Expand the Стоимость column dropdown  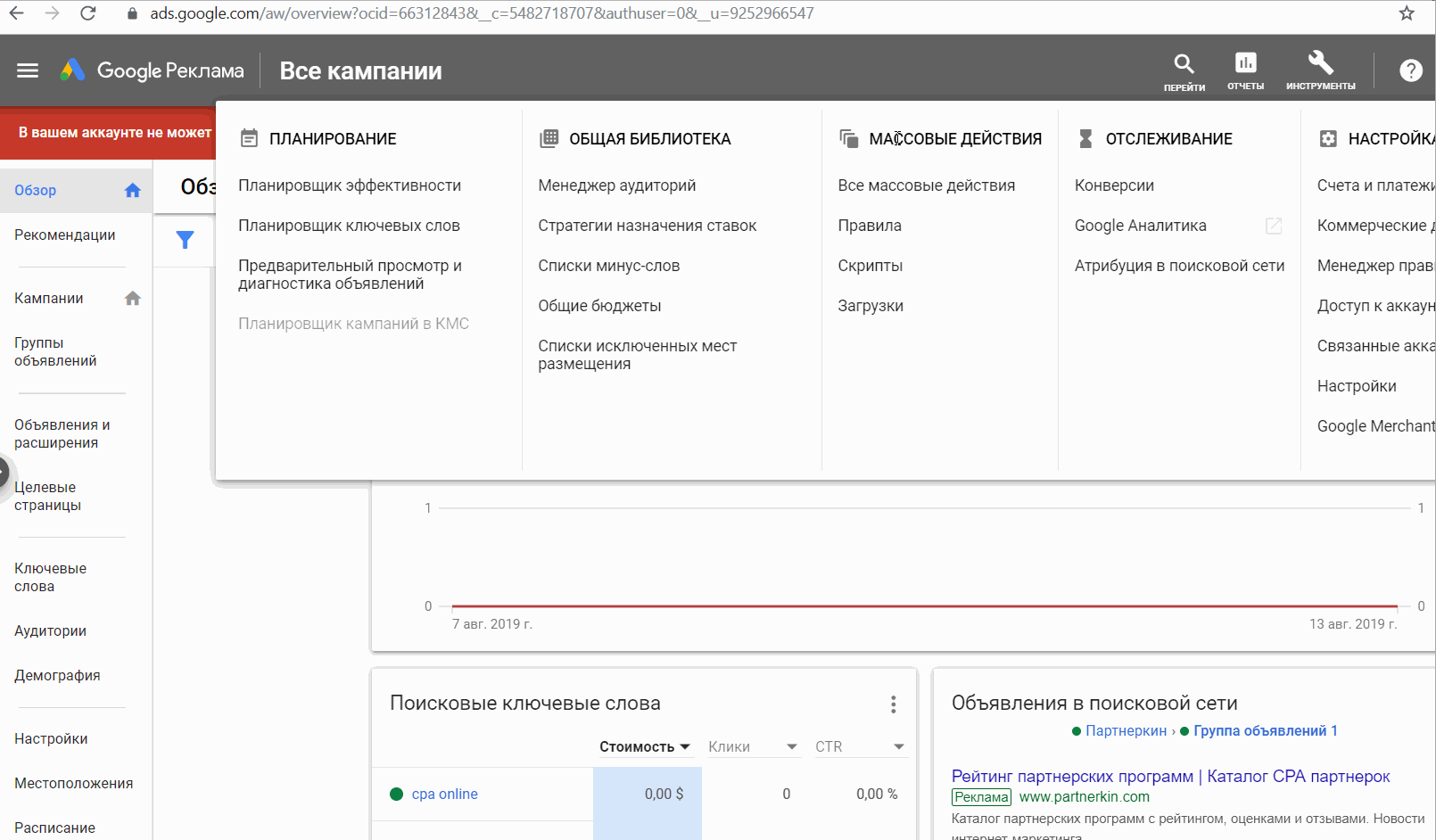(x=685, y=747)
